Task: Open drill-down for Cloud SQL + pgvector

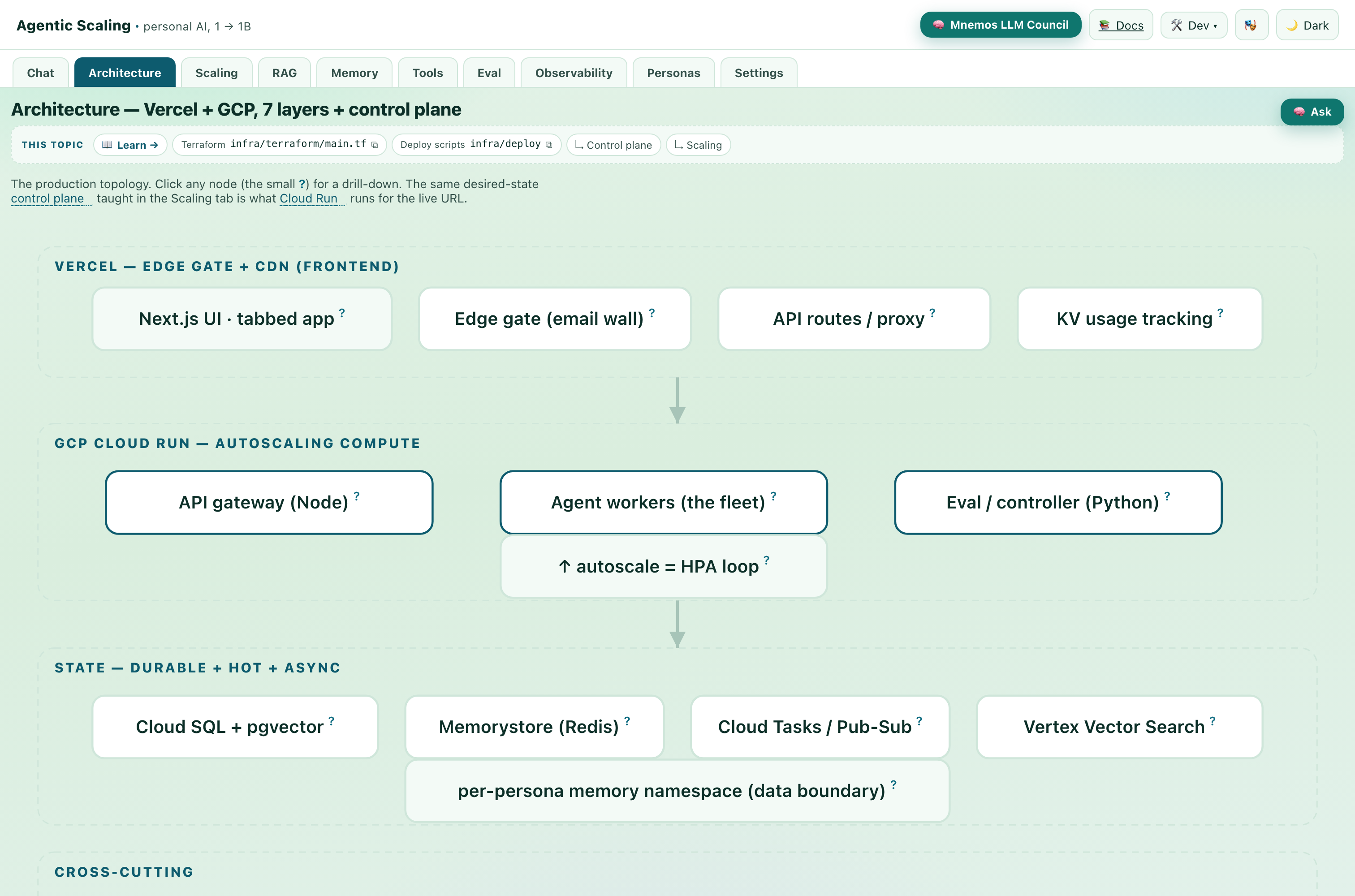Action: click(x=331, y=720)
